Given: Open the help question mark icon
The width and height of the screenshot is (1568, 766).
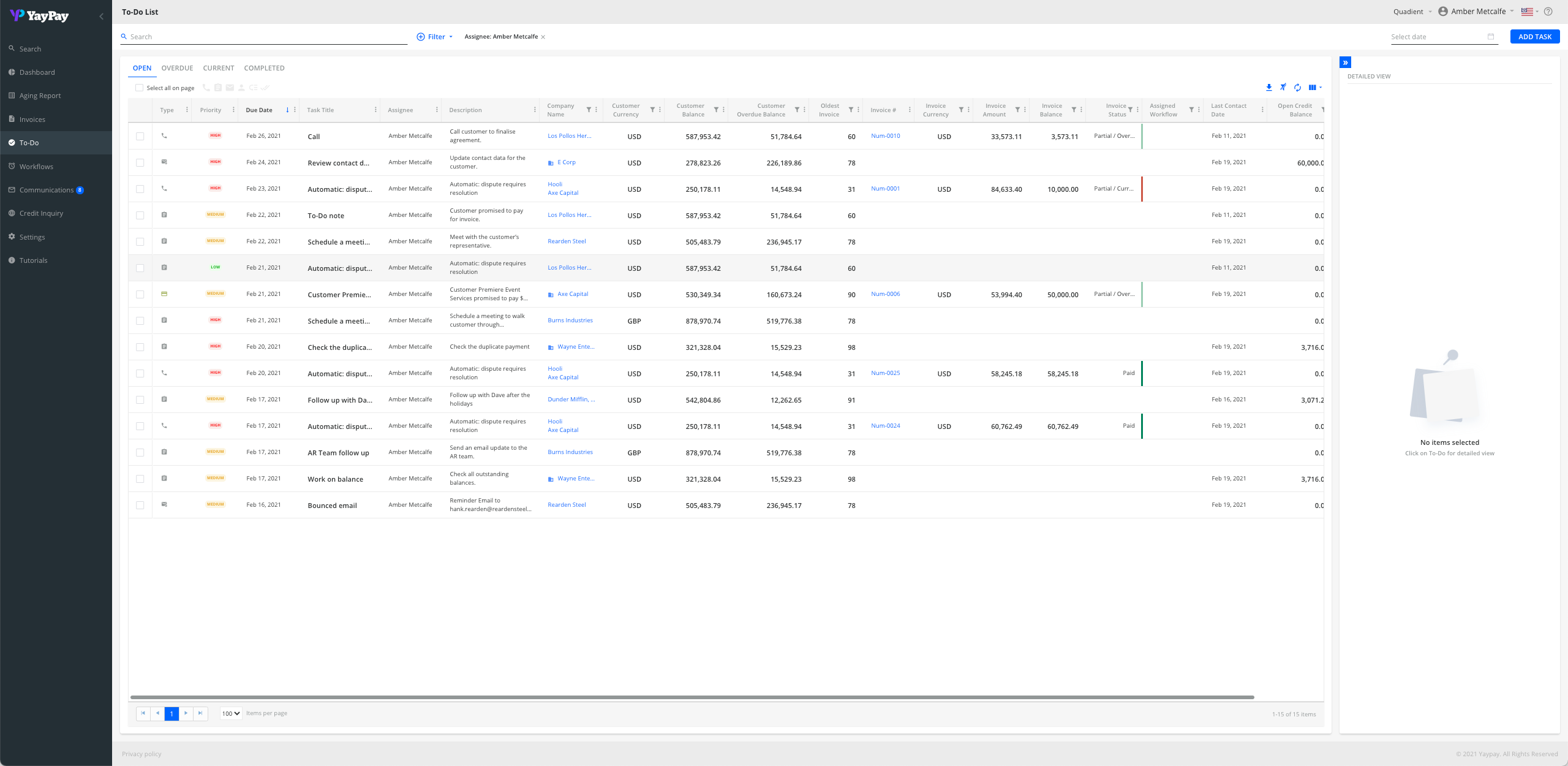Looking at the screenshot, I should pyautogui.click(x=1548, y=12).
